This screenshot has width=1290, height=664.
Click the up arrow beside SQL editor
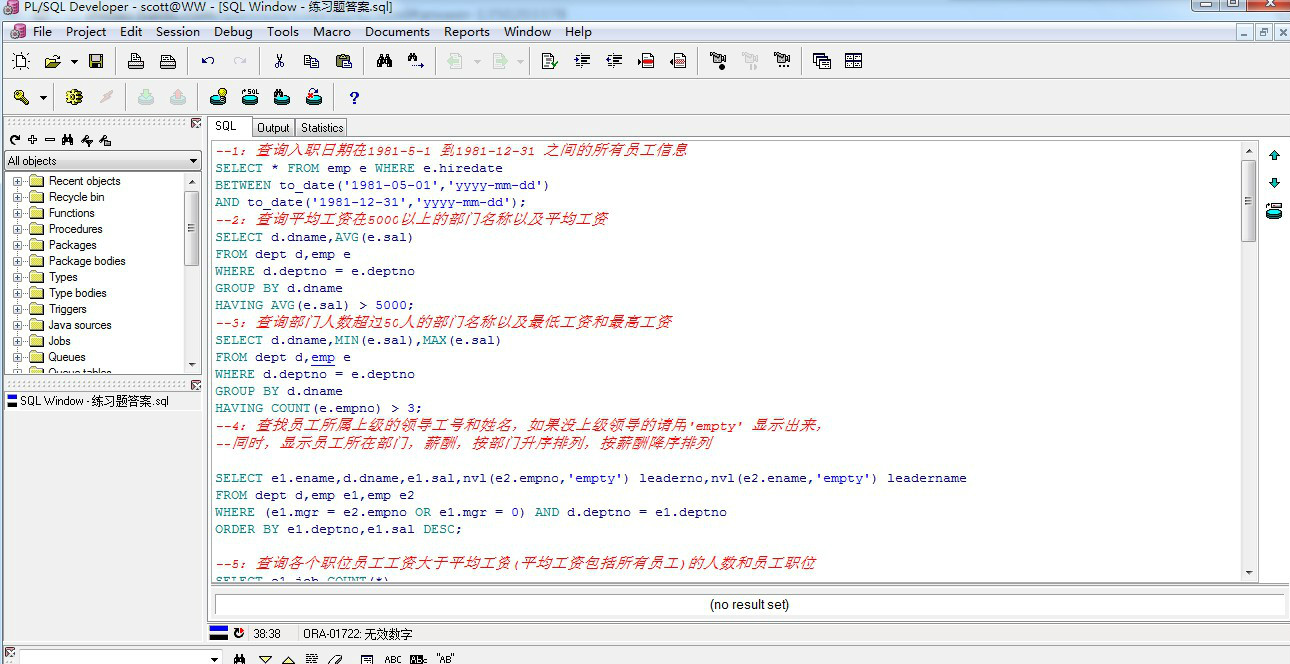pyautogui.click(x=1274, y=155)
